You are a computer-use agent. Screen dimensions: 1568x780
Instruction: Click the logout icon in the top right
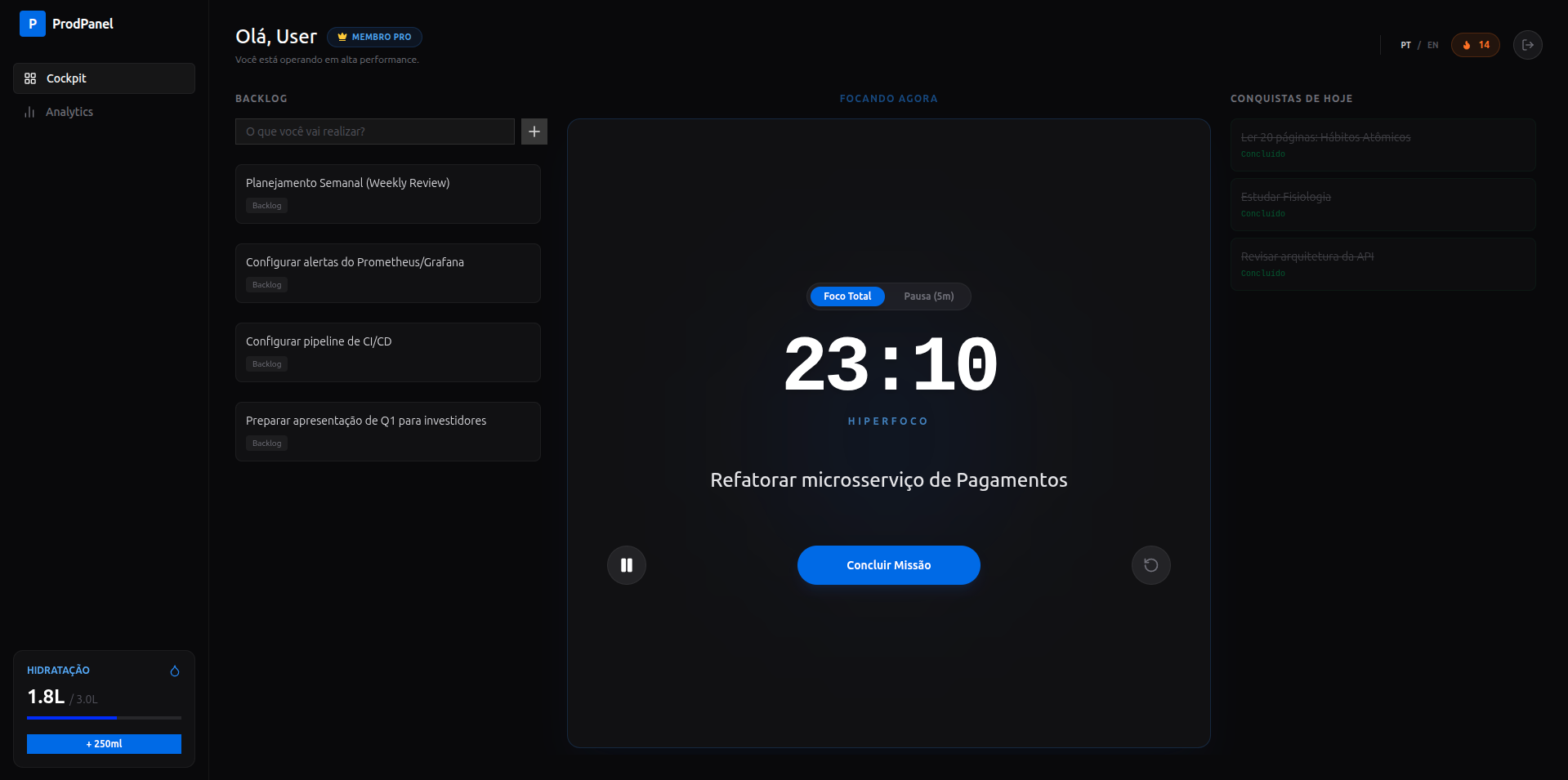(x=1527, y=45)
